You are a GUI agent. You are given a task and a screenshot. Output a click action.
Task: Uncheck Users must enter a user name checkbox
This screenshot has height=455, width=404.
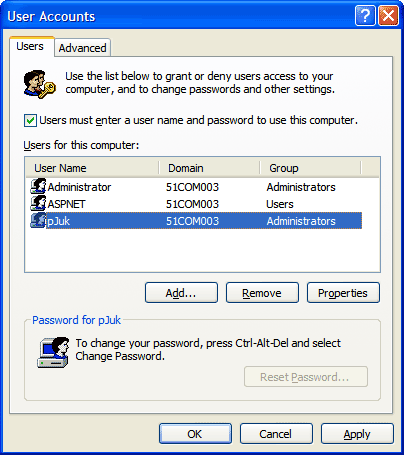tap(30, 120)
